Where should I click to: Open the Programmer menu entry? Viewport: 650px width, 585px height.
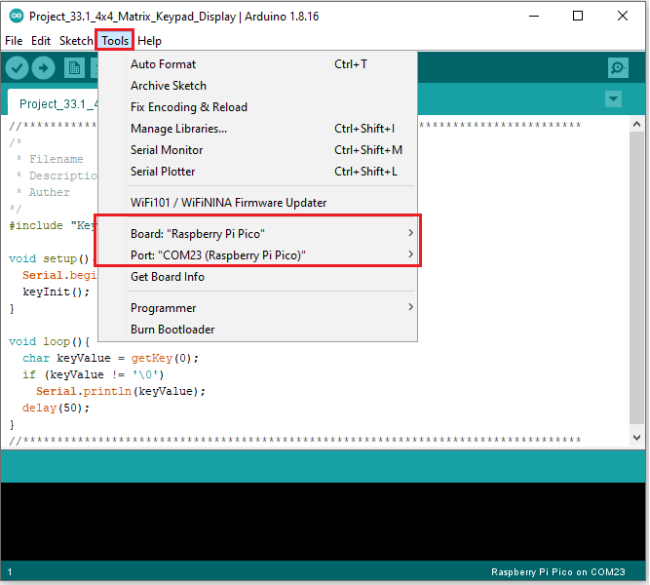[x=257, y=308]
